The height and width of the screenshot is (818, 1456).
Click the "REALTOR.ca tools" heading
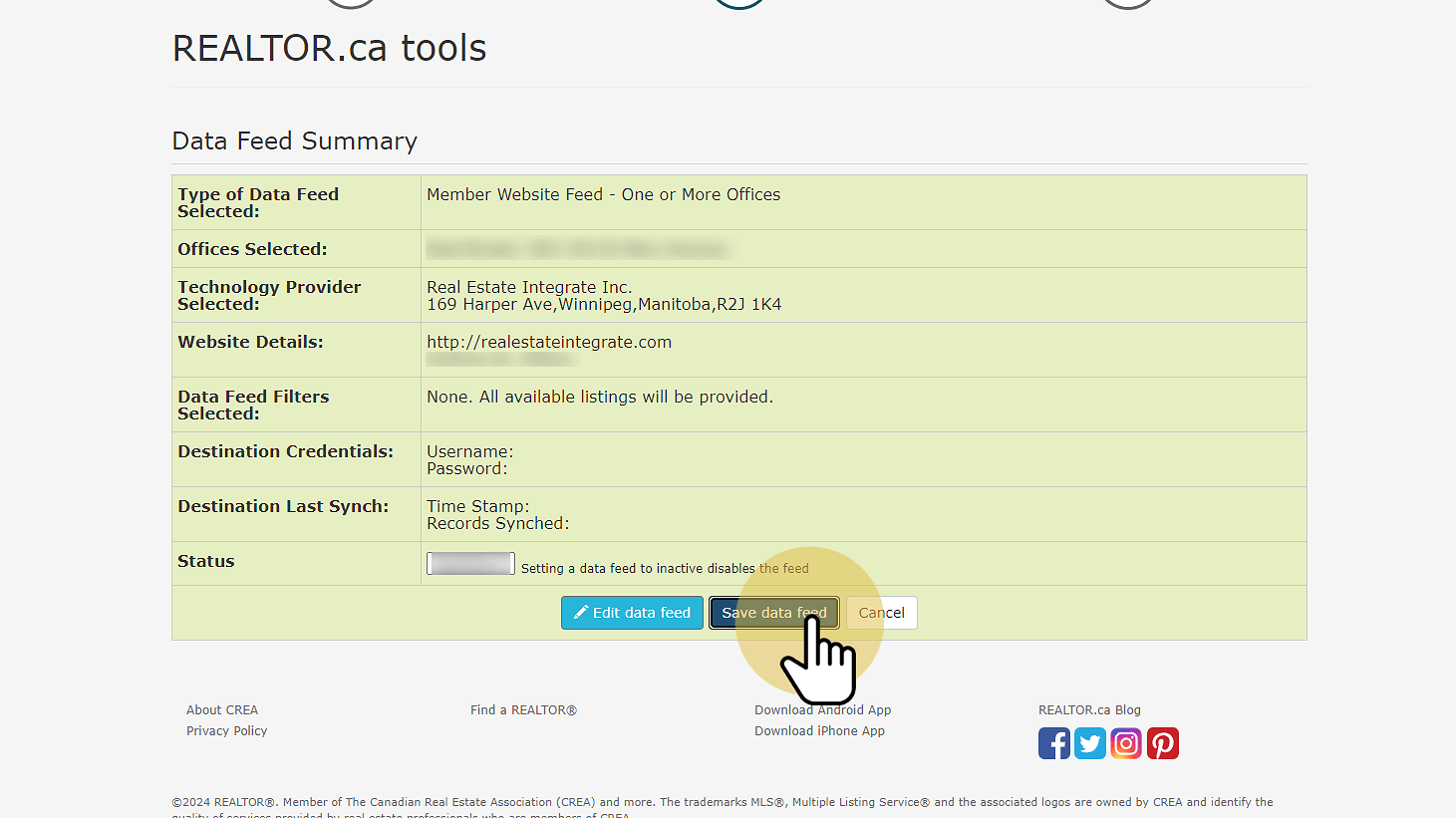pos(330,48)
